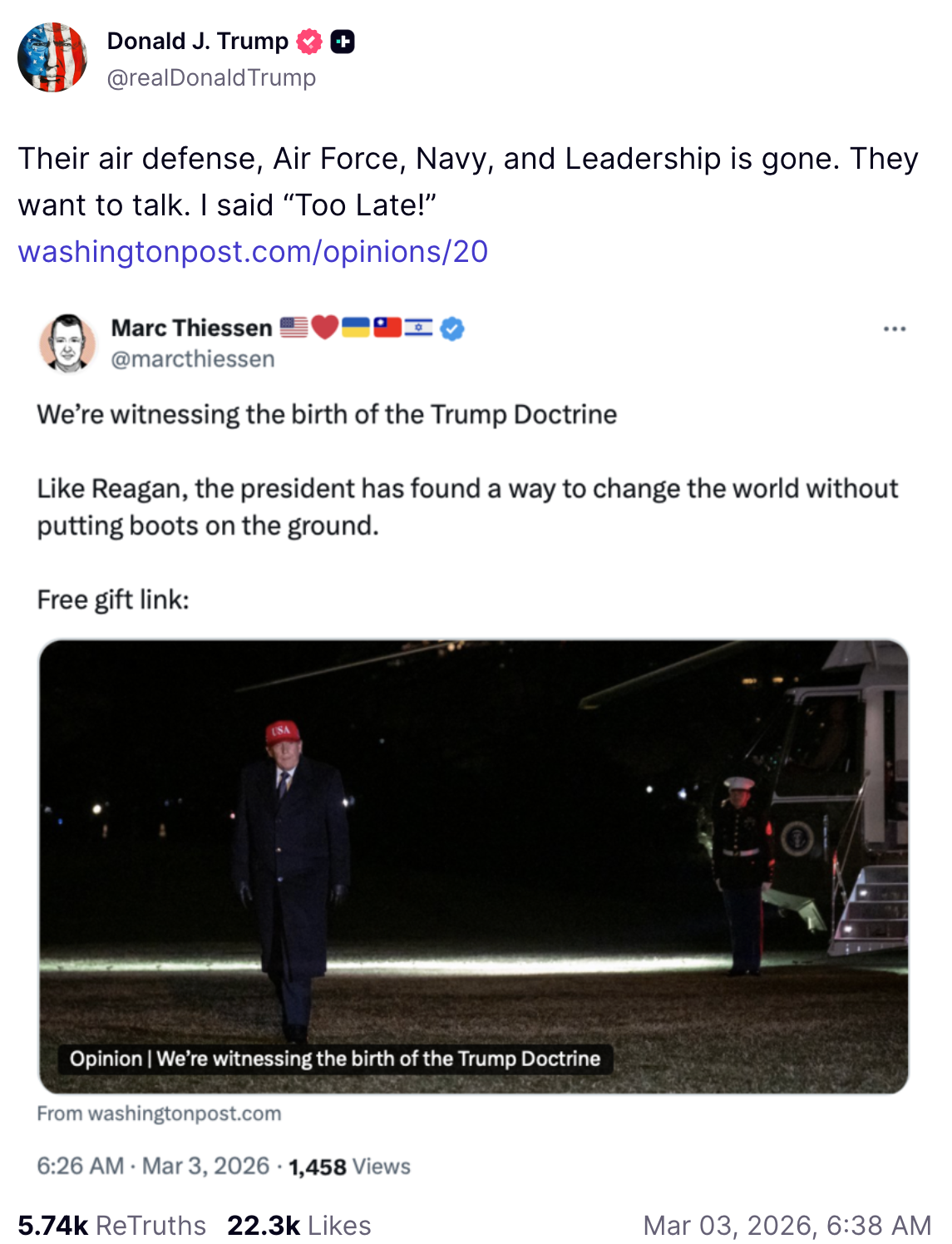View the 22.3k Likes list

pyautogui.click(x=298, y=1225)
